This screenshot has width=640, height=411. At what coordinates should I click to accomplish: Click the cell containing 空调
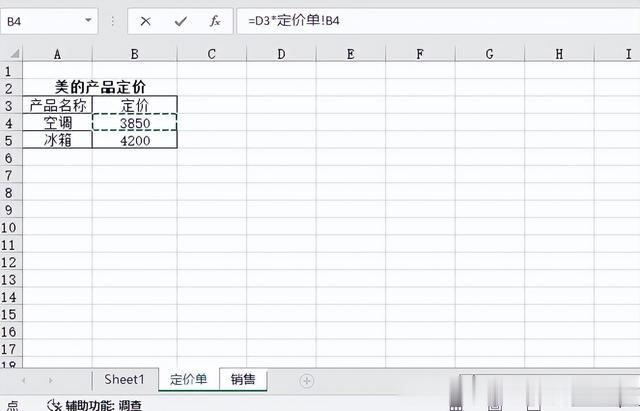tap(58, 122)
